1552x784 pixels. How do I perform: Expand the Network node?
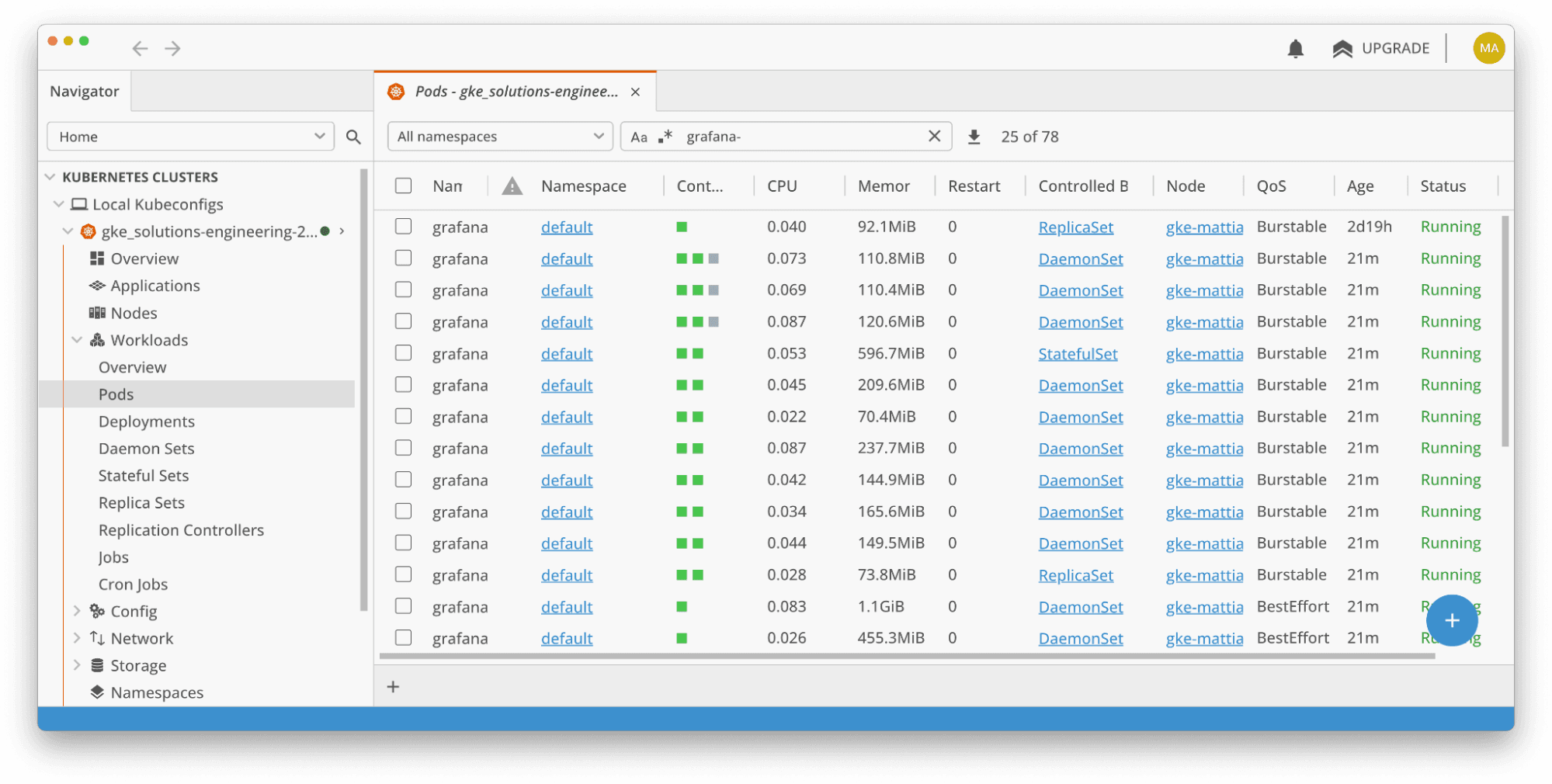coord(77,639)
